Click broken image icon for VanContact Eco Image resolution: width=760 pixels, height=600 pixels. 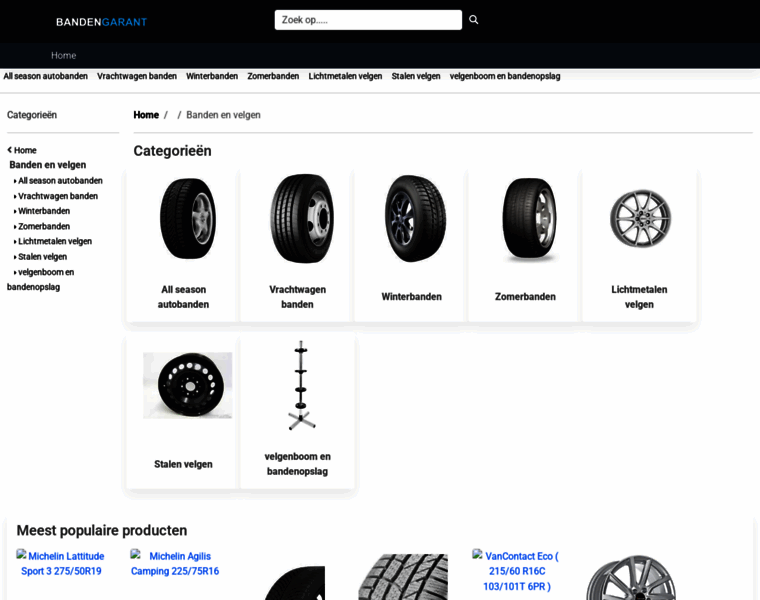[x=477, y=554]
